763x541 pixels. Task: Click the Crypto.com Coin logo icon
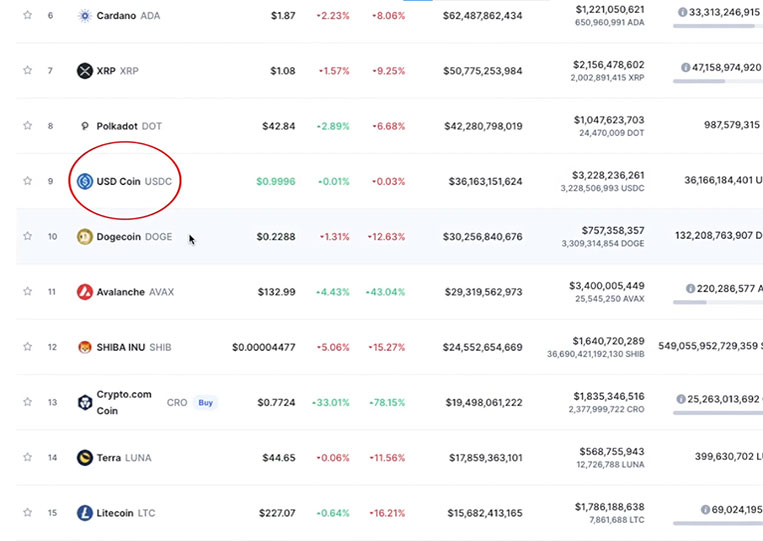click(85, 402)
